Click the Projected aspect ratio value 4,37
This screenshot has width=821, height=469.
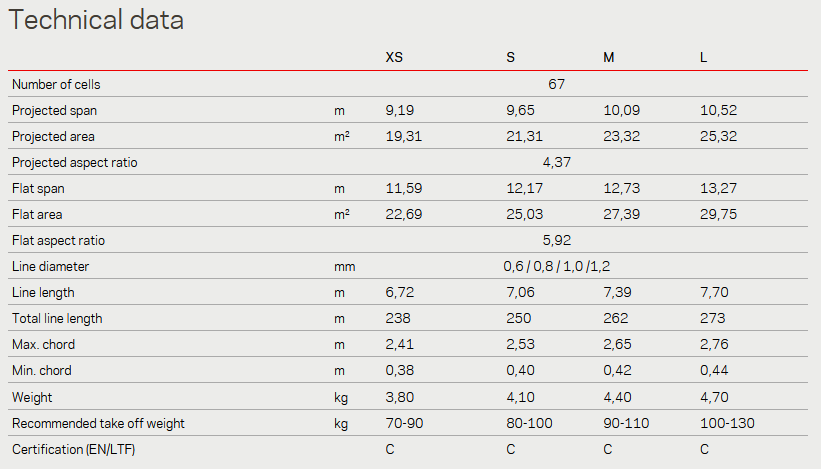pos(557,162)
